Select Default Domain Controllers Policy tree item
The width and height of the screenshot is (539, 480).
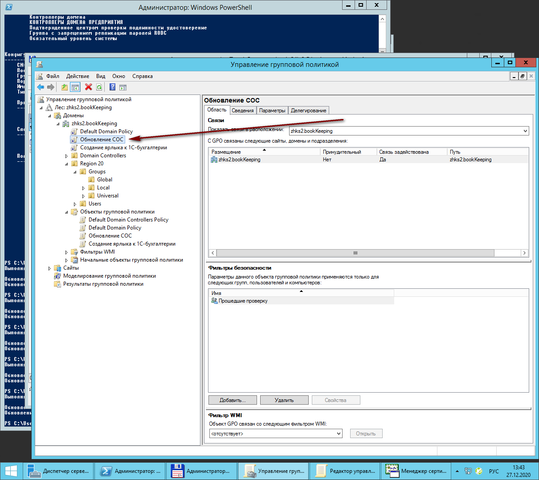pyautogui.click(x=128, y=220)
